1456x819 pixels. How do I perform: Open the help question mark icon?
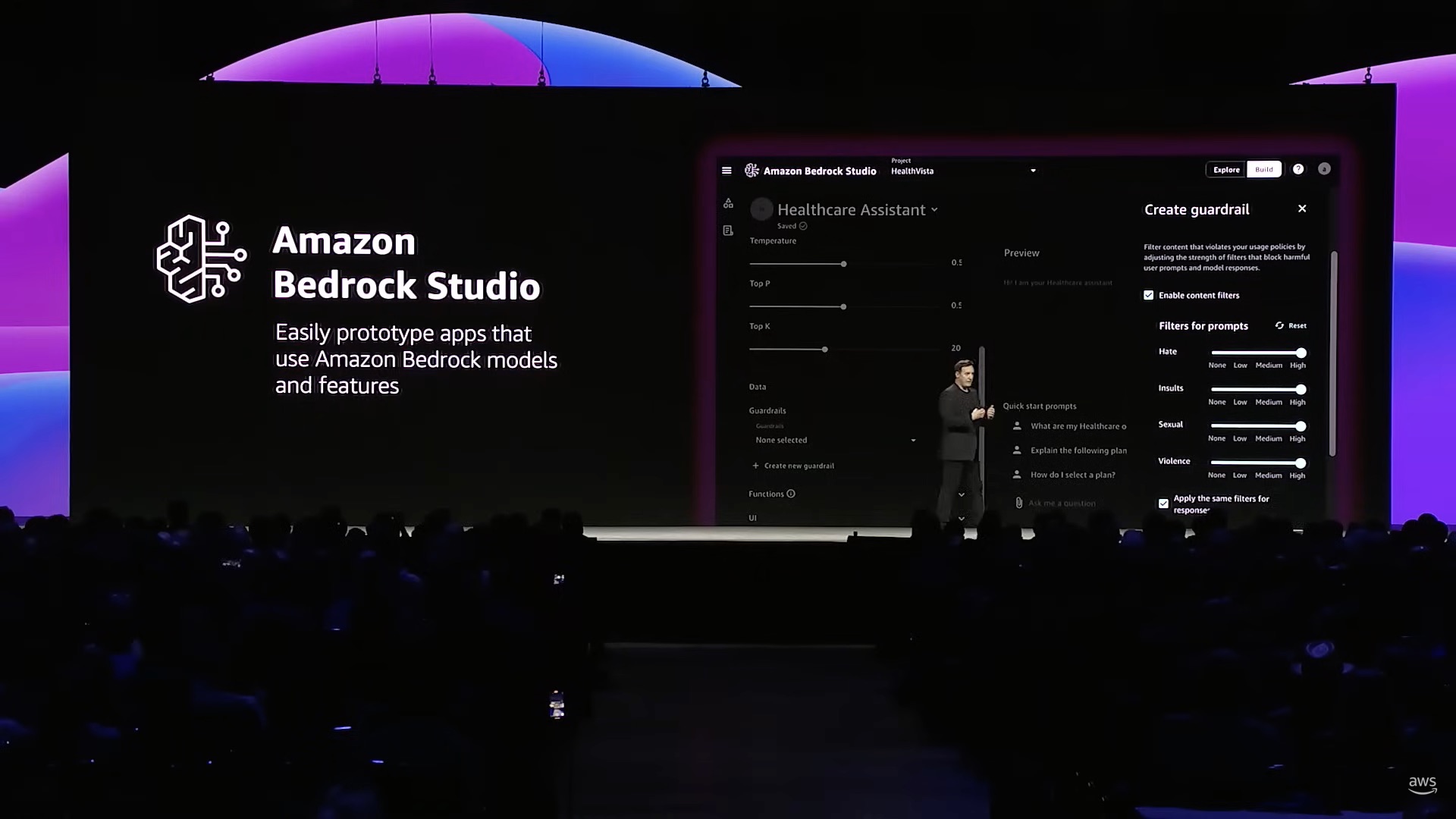1298,169
